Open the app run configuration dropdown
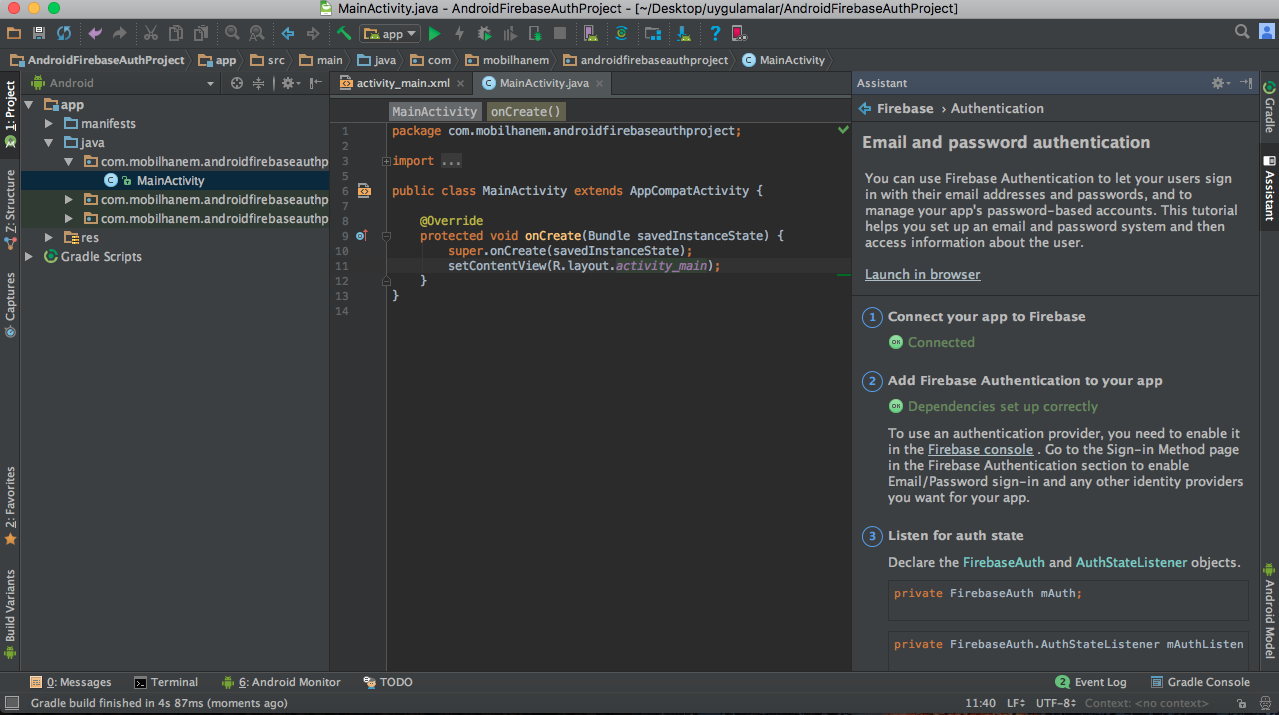This screenshot has height=715, width=1279. (x=390, y=34)
